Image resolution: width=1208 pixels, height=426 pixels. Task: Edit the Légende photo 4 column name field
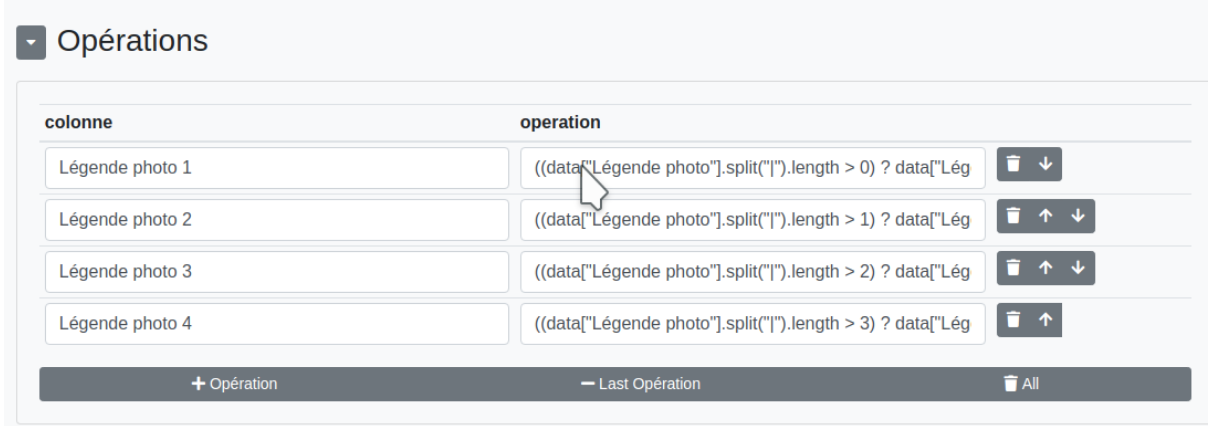click(276, 324)
